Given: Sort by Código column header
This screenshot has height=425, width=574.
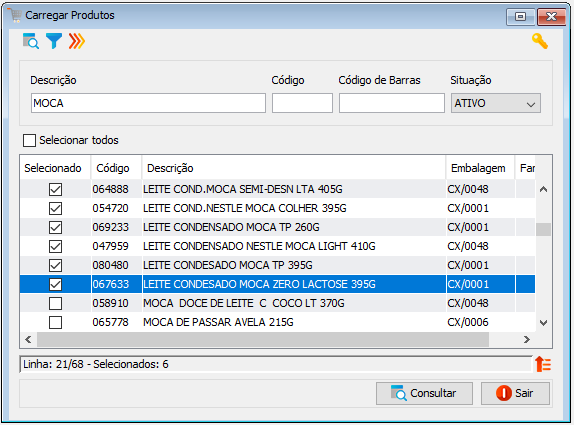Looking at the screenshot, I should (116, 168).
